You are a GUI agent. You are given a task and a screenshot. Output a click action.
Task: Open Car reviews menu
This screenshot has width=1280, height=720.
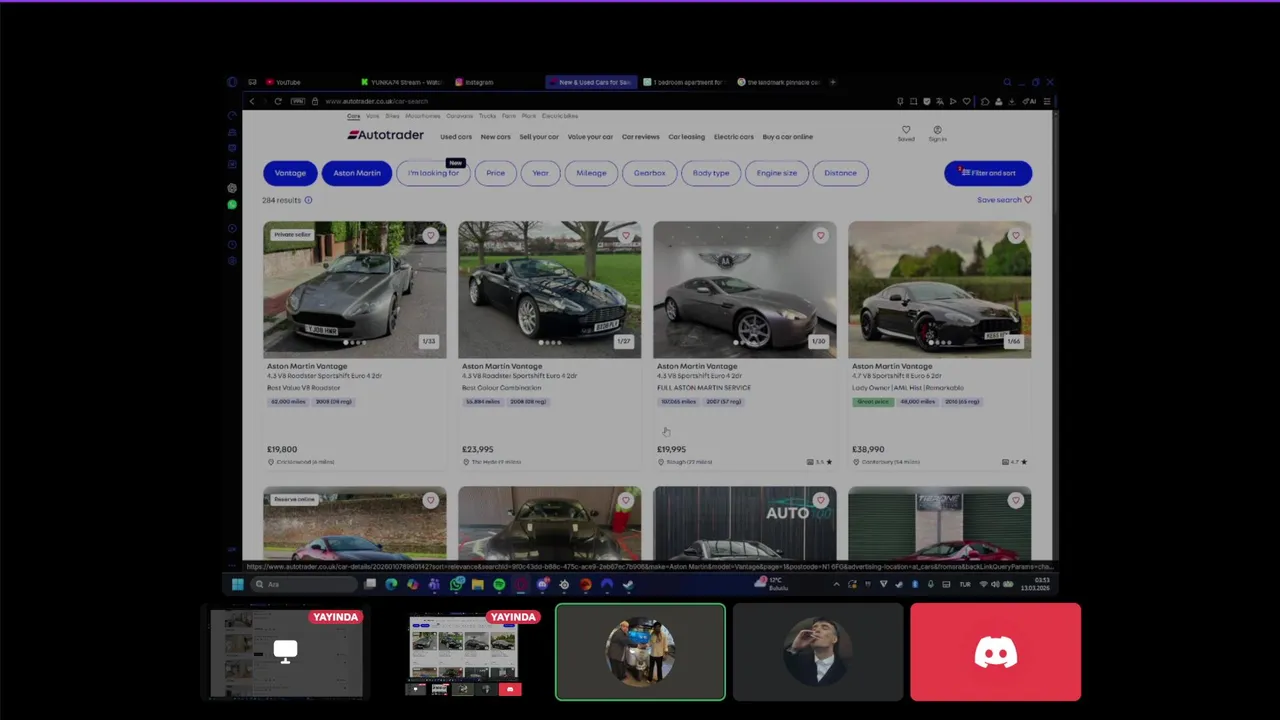[641, 137]
